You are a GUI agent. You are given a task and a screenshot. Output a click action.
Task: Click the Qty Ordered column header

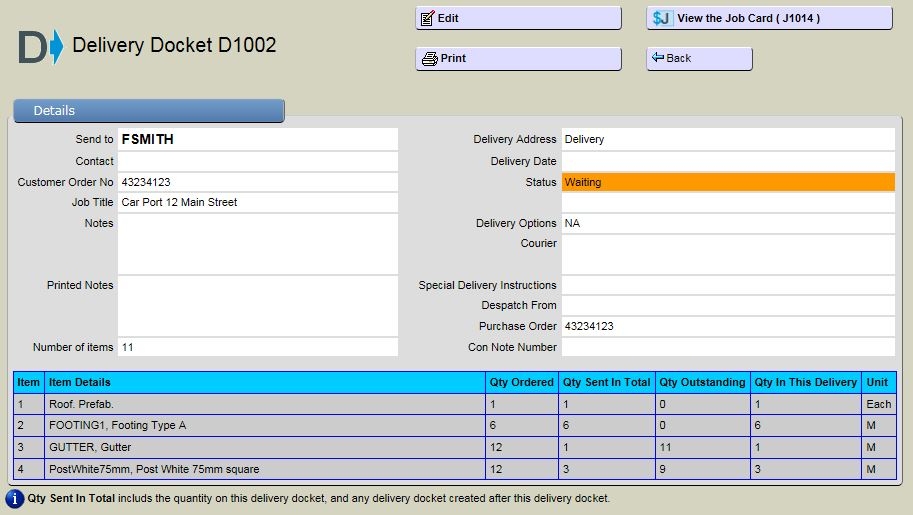pos(521,382)
